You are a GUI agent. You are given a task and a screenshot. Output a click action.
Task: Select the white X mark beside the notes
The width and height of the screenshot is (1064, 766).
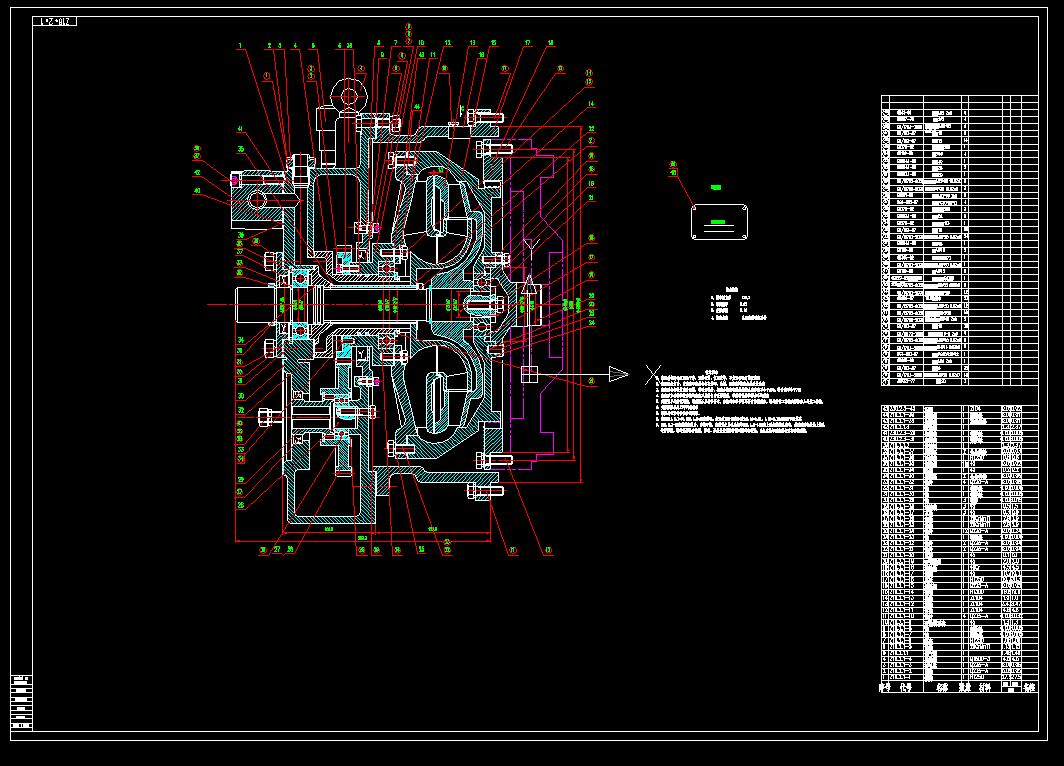[x=653, y=375]
